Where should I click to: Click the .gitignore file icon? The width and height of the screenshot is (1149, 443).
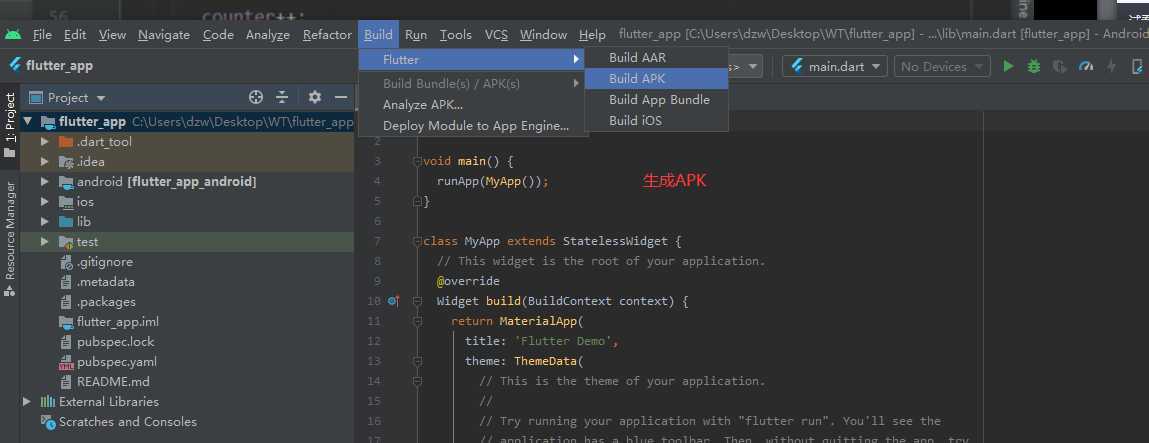coord(66,262)
